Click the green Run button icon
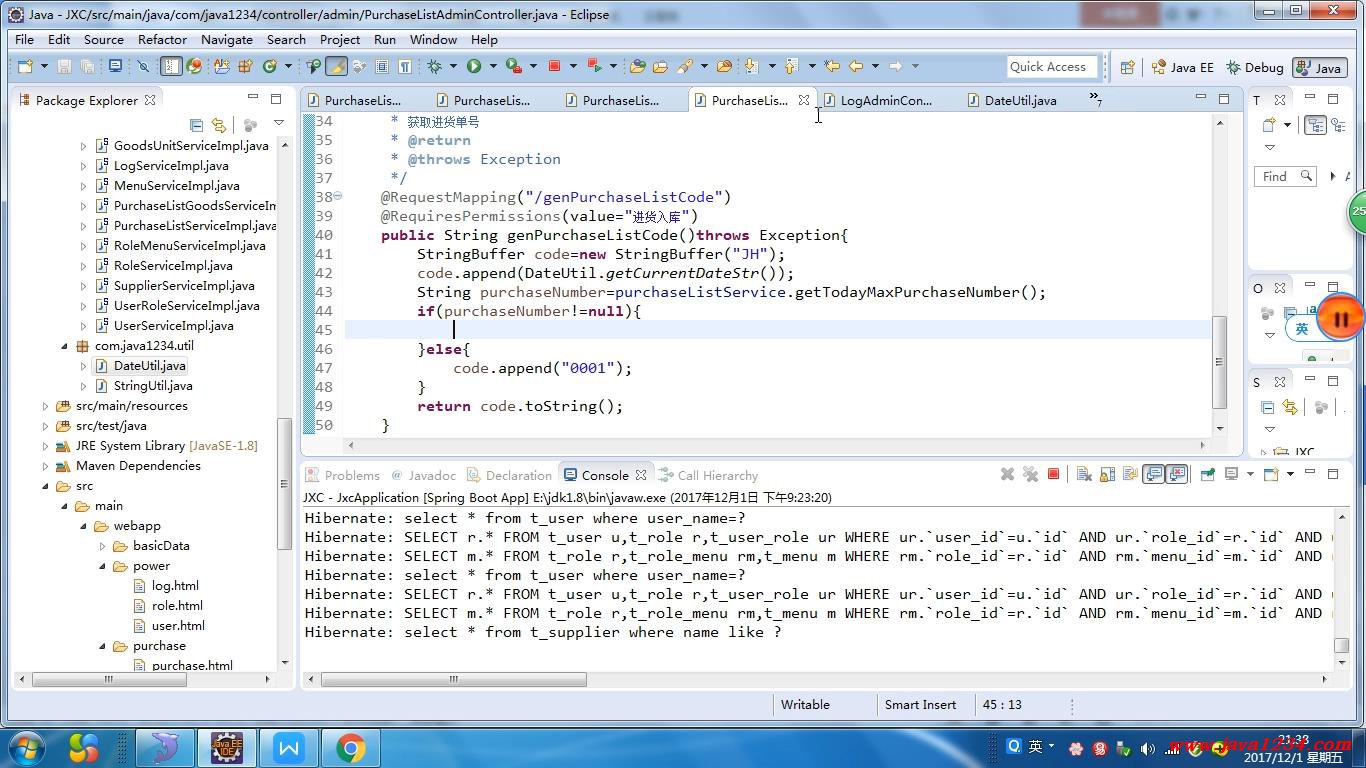Screen dimensions: 1366x768 (474, 66)
